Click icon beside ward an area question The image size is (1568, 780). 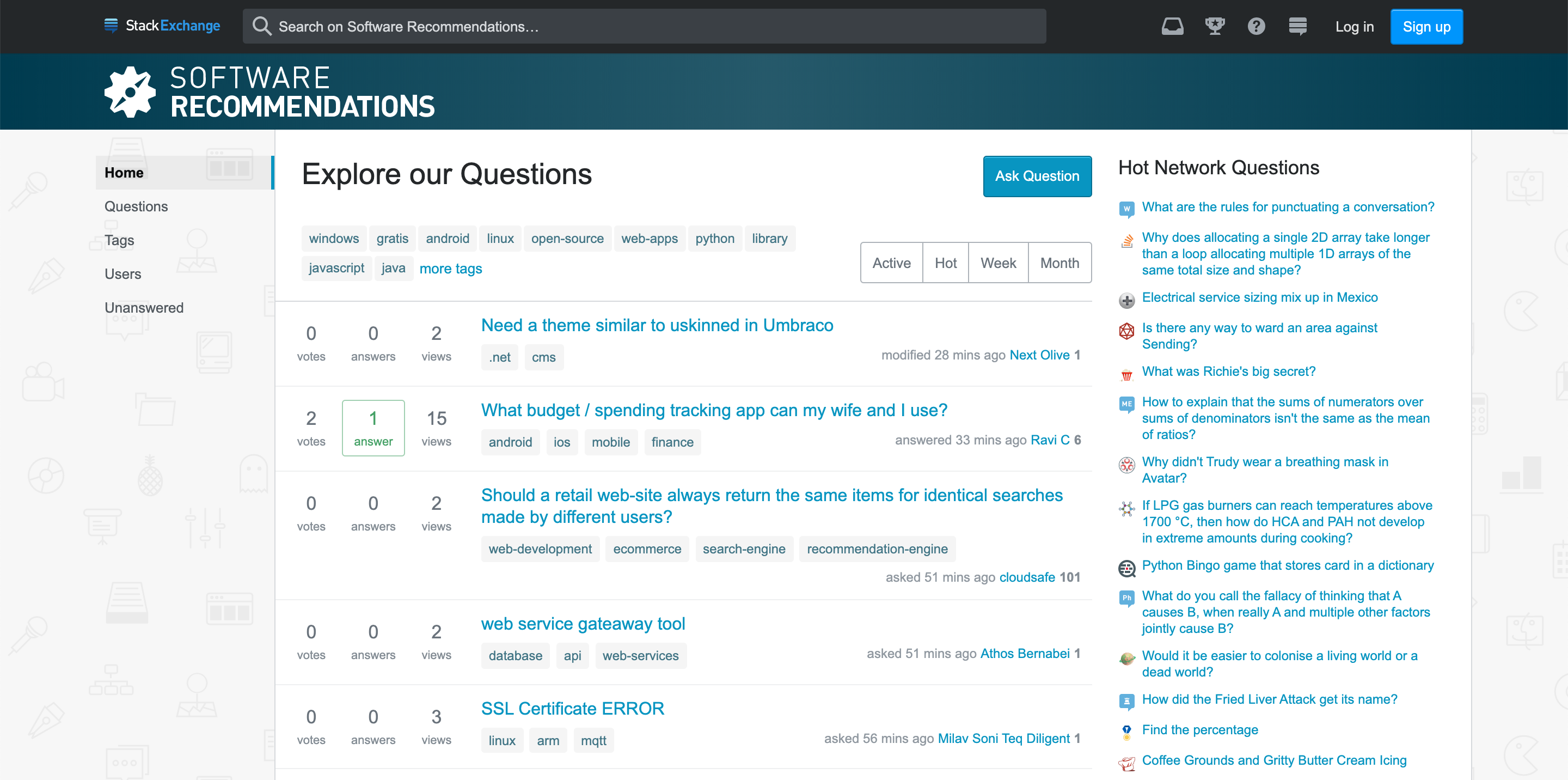pyautogui.click(x=1126, y=331)
